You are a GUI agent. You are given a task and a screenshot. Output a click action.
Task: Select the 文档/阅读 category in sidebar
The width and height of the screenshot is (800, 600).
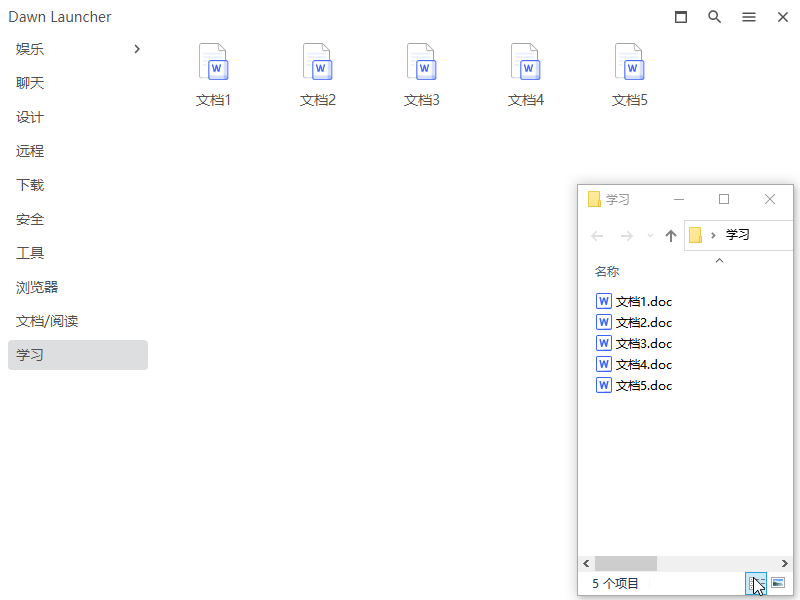pos(47,321)
